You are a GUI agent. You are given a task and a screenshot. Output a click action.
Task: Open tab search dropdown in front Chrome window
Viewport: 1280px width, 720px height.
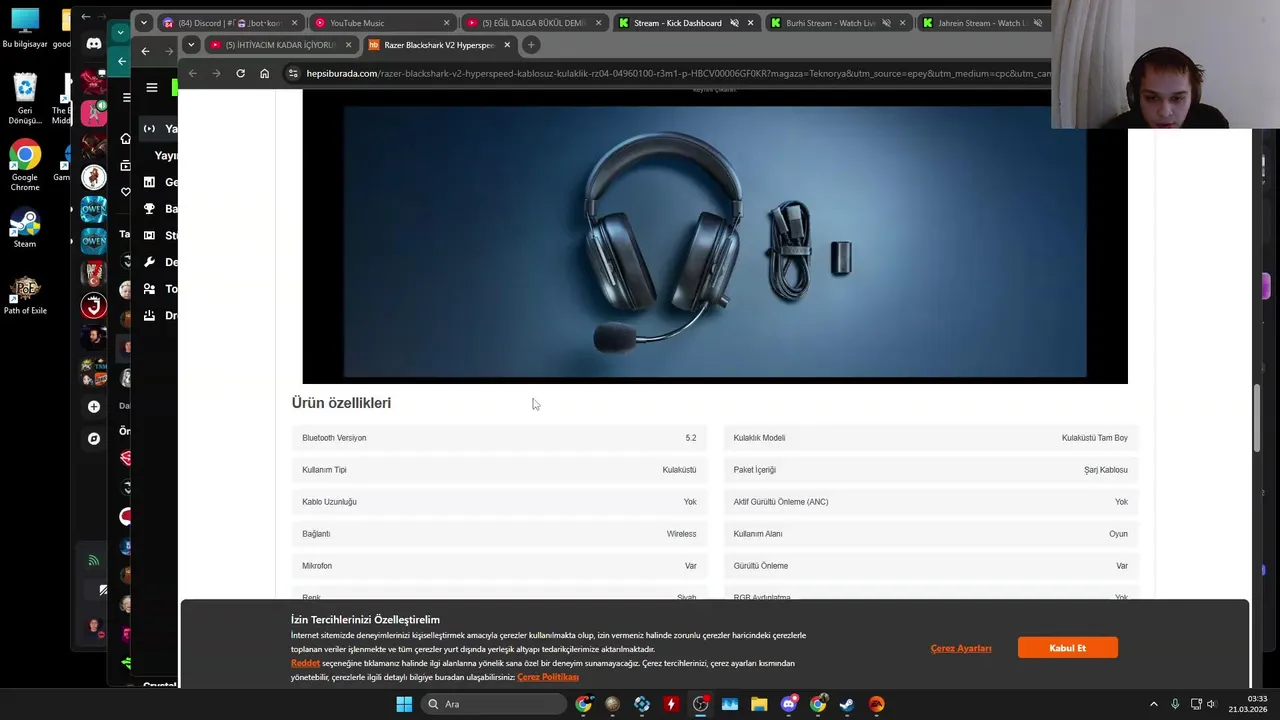coord(190,45)
